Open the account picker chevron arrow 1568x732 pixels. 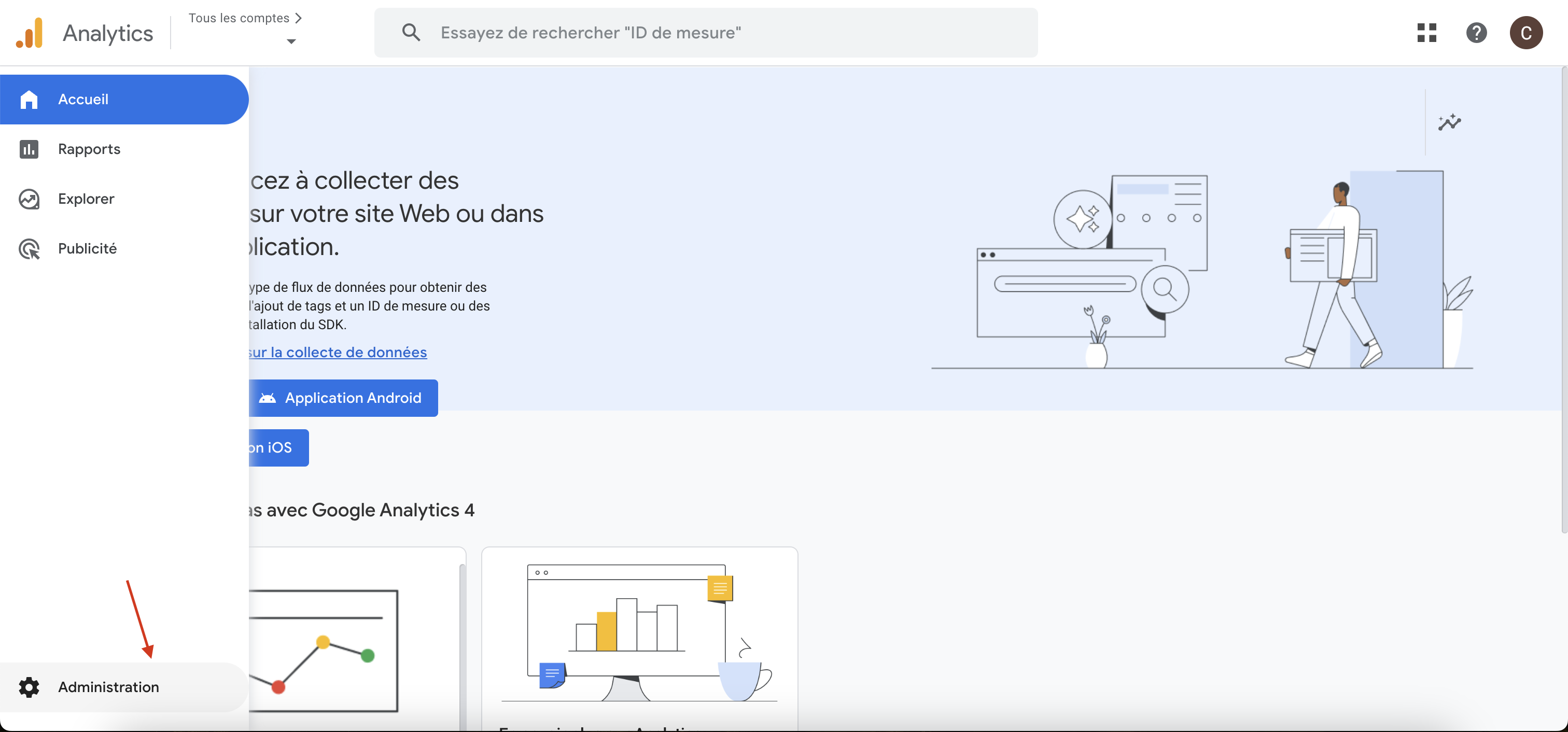point(291,42)
